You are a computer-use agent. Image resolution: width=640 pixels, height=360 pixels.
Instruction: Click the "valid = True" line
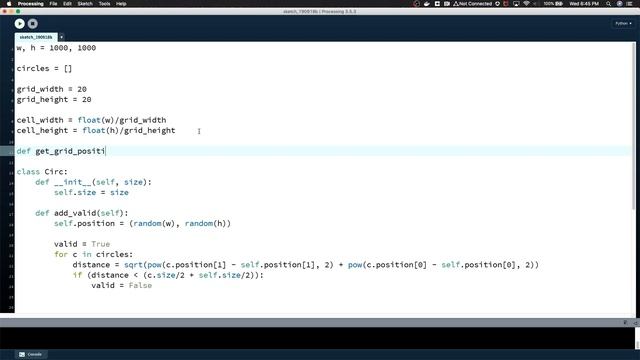click(x=82, y=244)
